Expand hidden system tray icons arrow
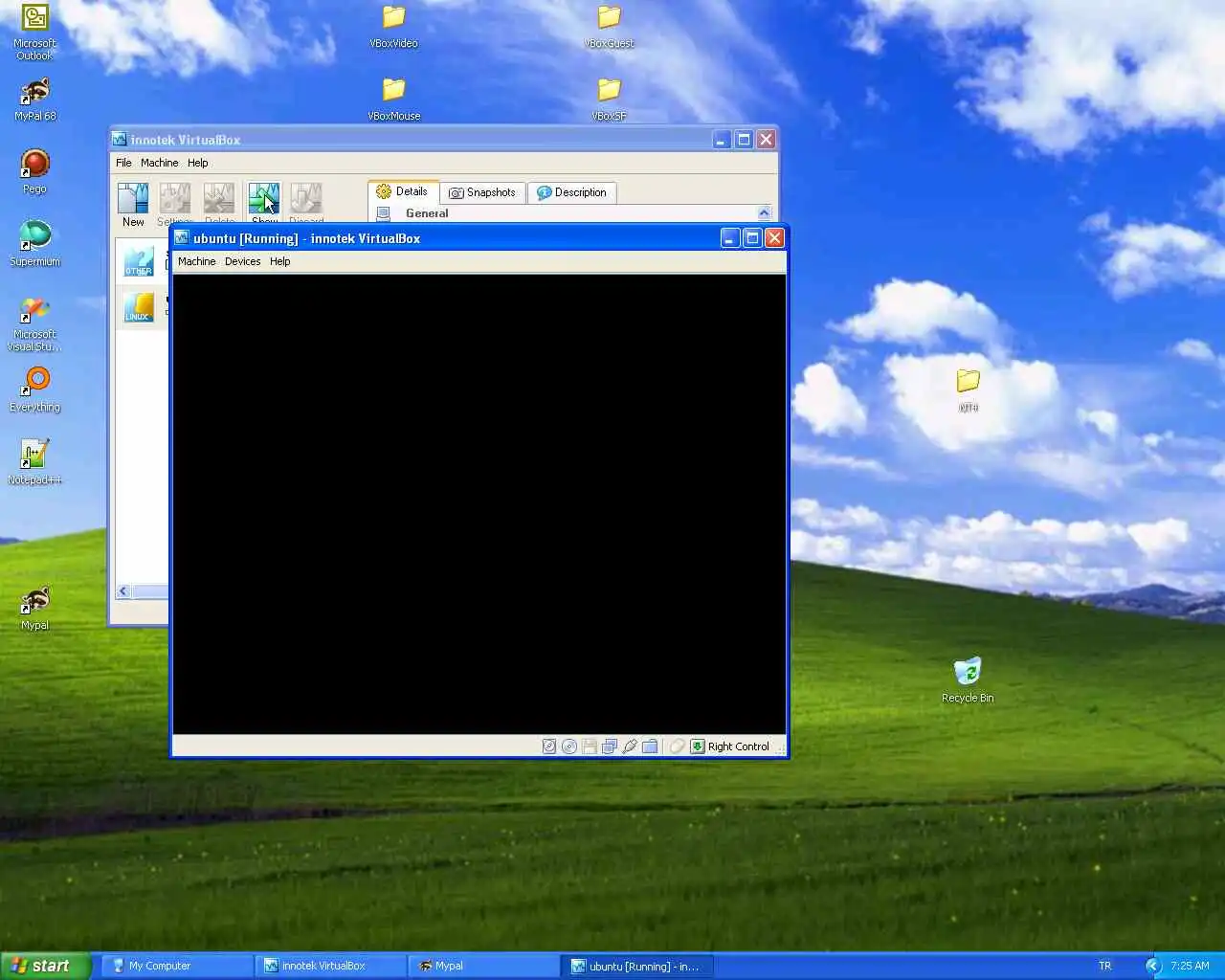Screen dimensions: 1225x980 [1152, 966]
